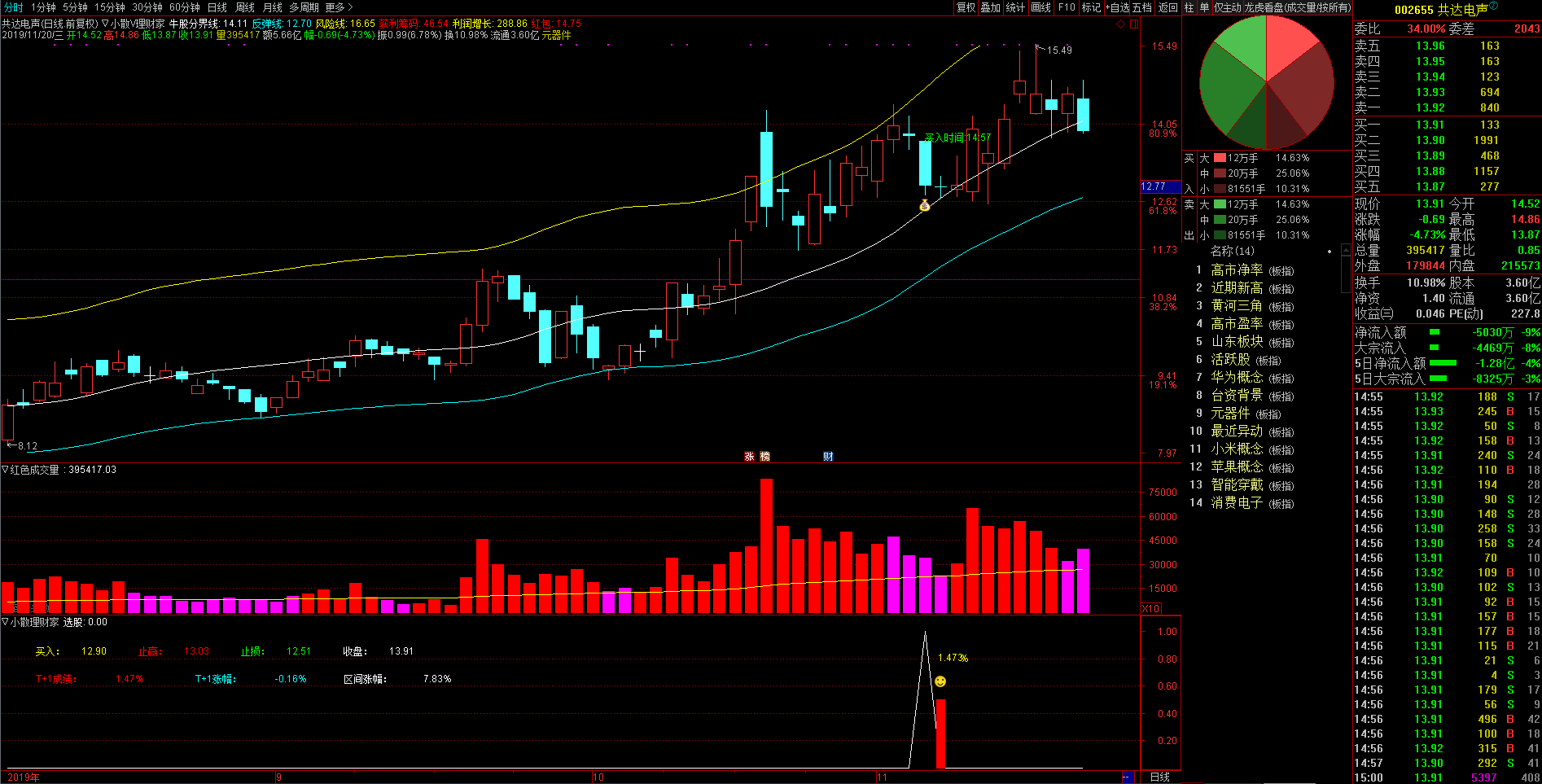This screenshot has height=784, width=1542.
Task: Open 龙虎看盘 volume panel header
Action: [x=1298, y=7]
